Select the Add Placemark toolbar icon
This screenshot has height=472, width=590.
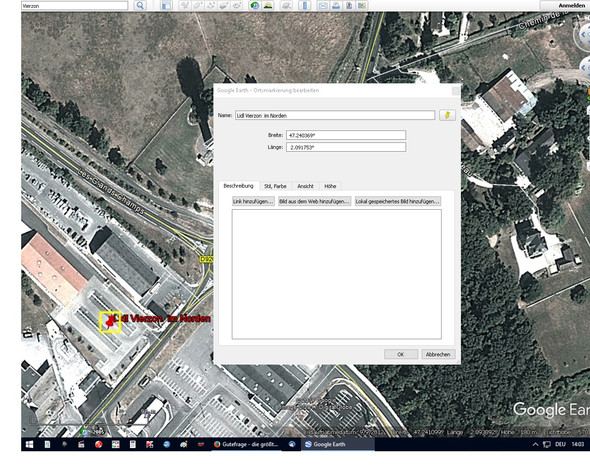pos(185,5)
